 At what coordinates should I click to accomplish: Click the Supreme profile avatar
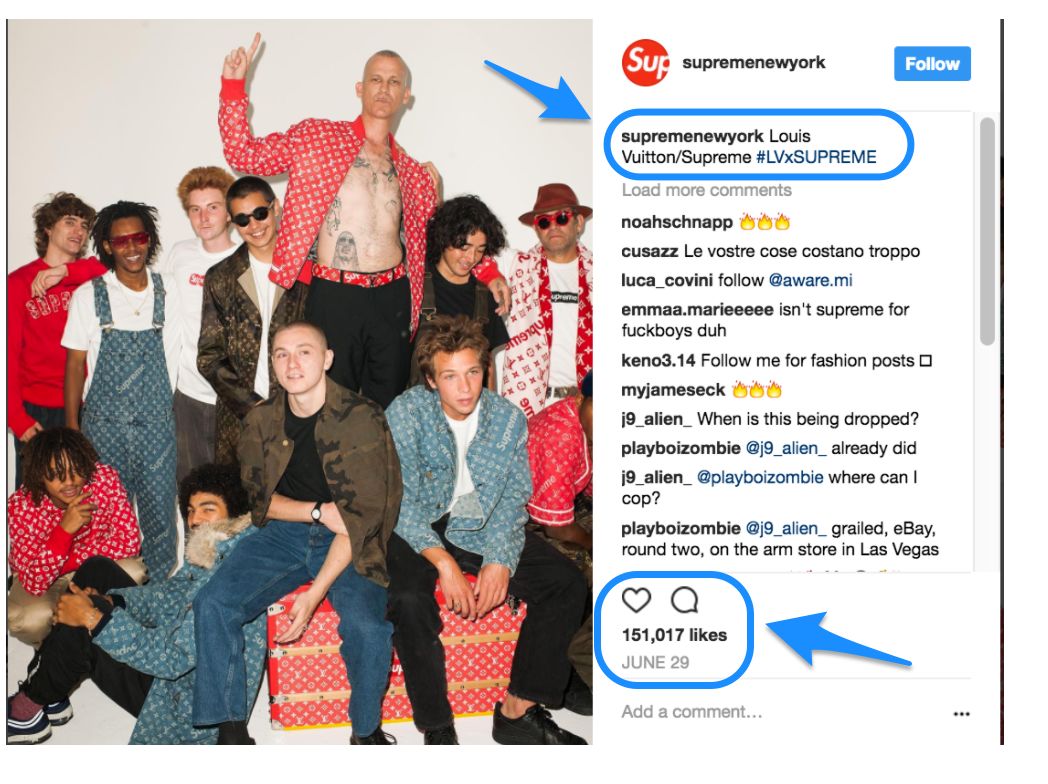pyautogui.click(x=646, y=63)
